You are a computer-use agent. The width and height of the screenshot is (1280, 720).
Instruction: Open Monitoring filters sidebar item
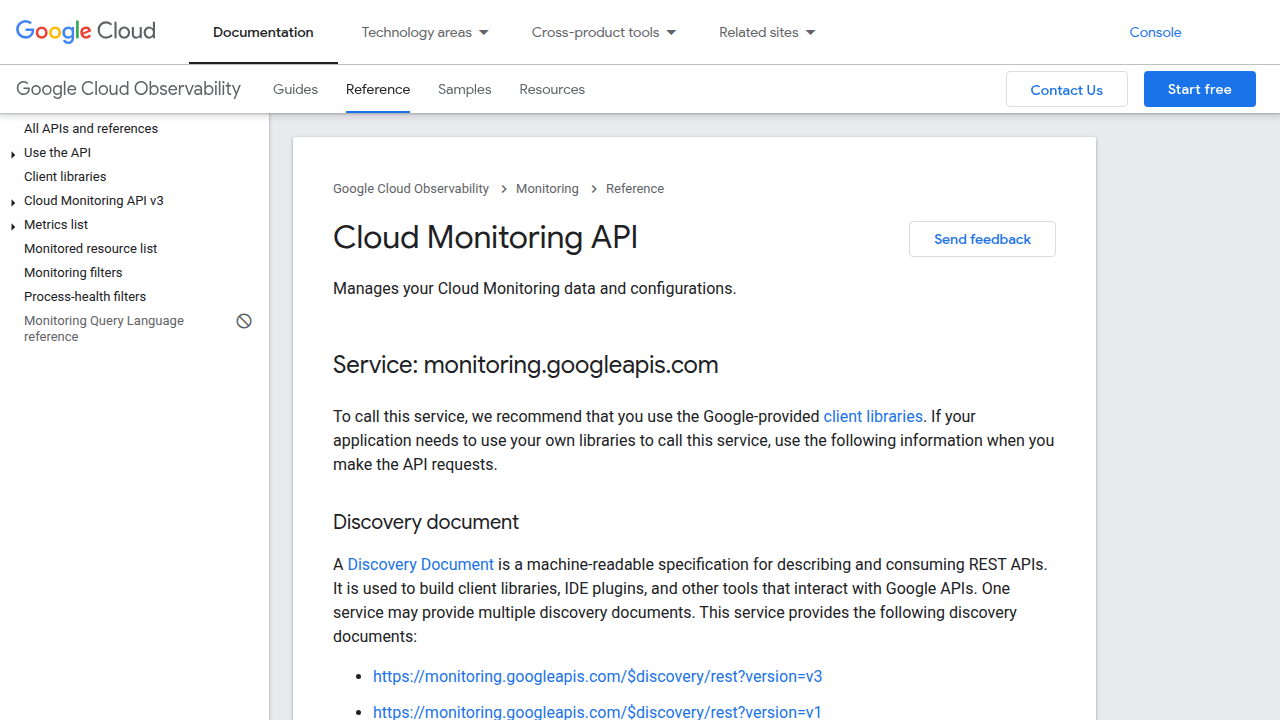pos(73,272)
